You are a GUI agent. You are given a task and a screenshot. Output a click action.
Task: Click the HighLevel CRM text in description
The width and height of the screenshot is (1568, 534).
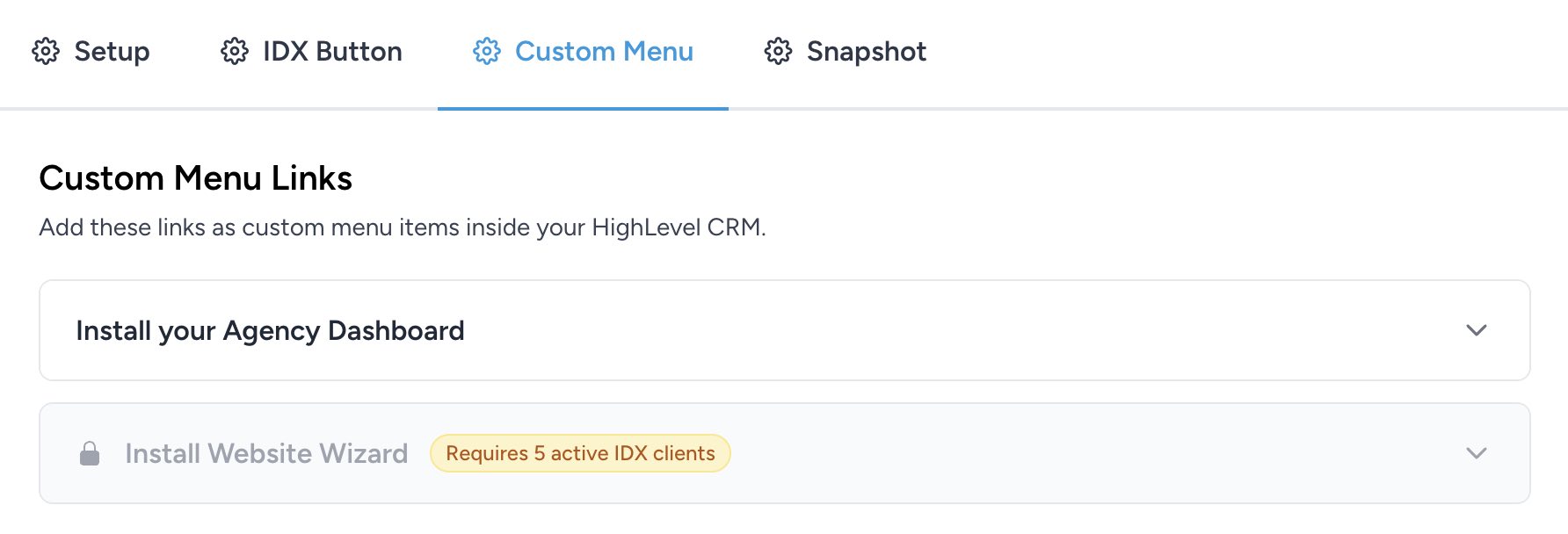[677, 227]
